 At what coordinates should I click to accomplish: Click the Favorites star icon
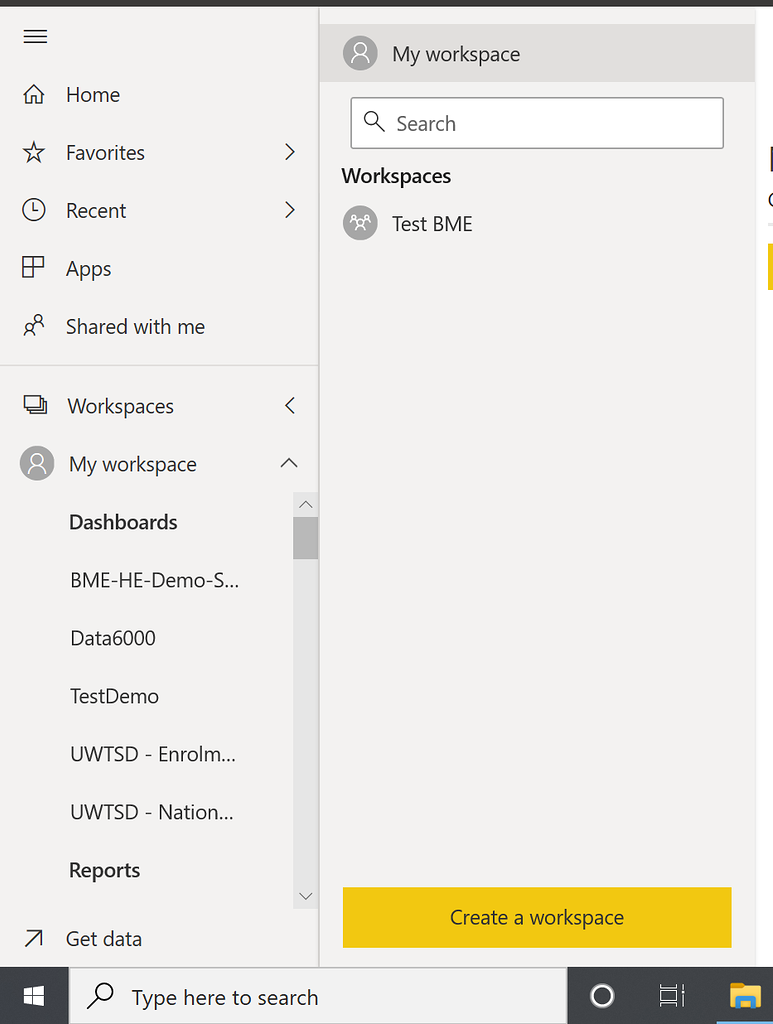[x=35, y=152]
